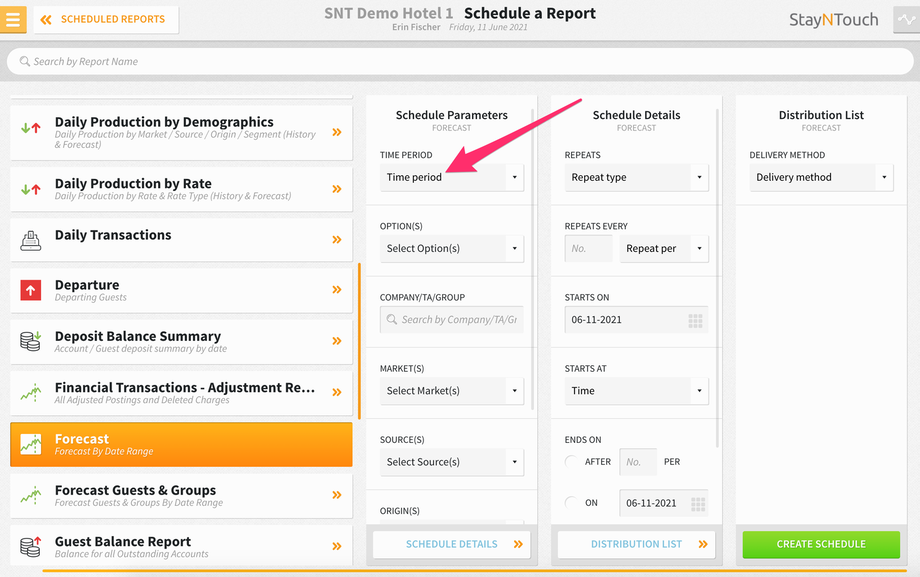Click the activity pulse icon at top right
Viewport: 920px width, 577px height.
coord(907,19)
